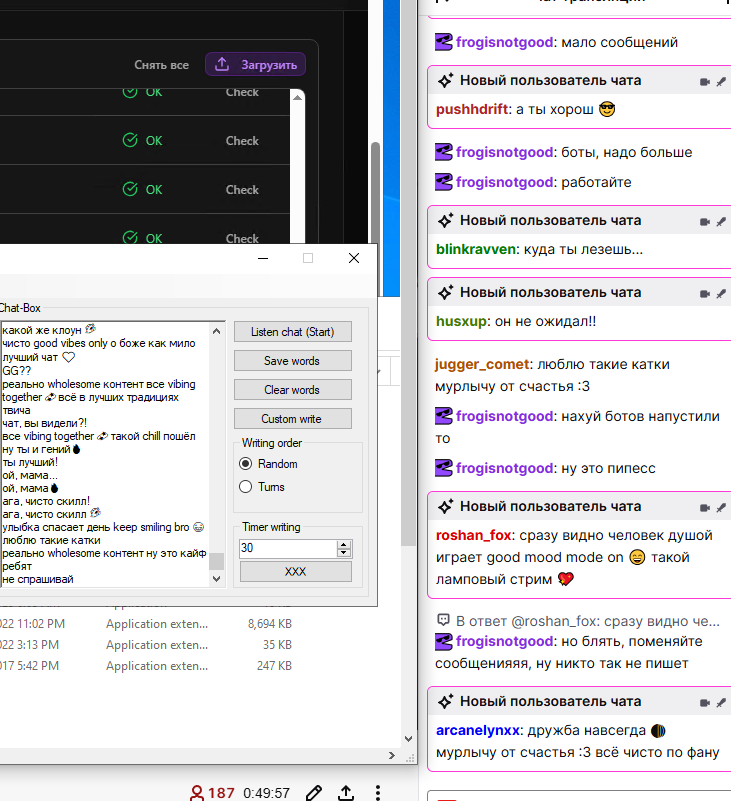Select the Turns writing order option
The image size is (731, 801).
246,487
